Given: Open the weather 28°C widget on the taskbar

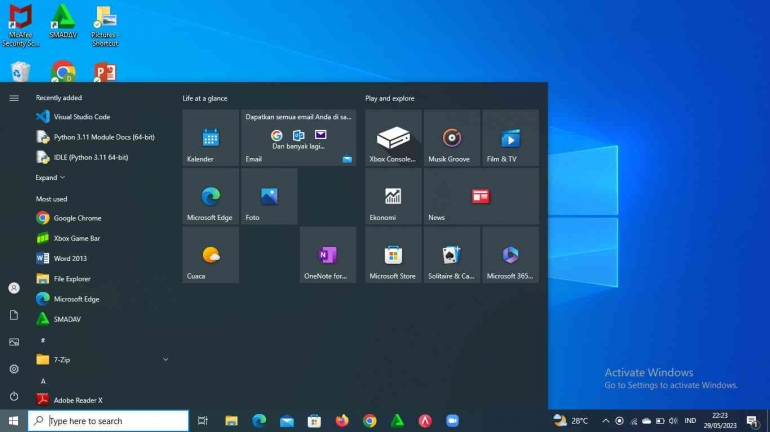Looking at the screenshot, I should tap(571, 421).
